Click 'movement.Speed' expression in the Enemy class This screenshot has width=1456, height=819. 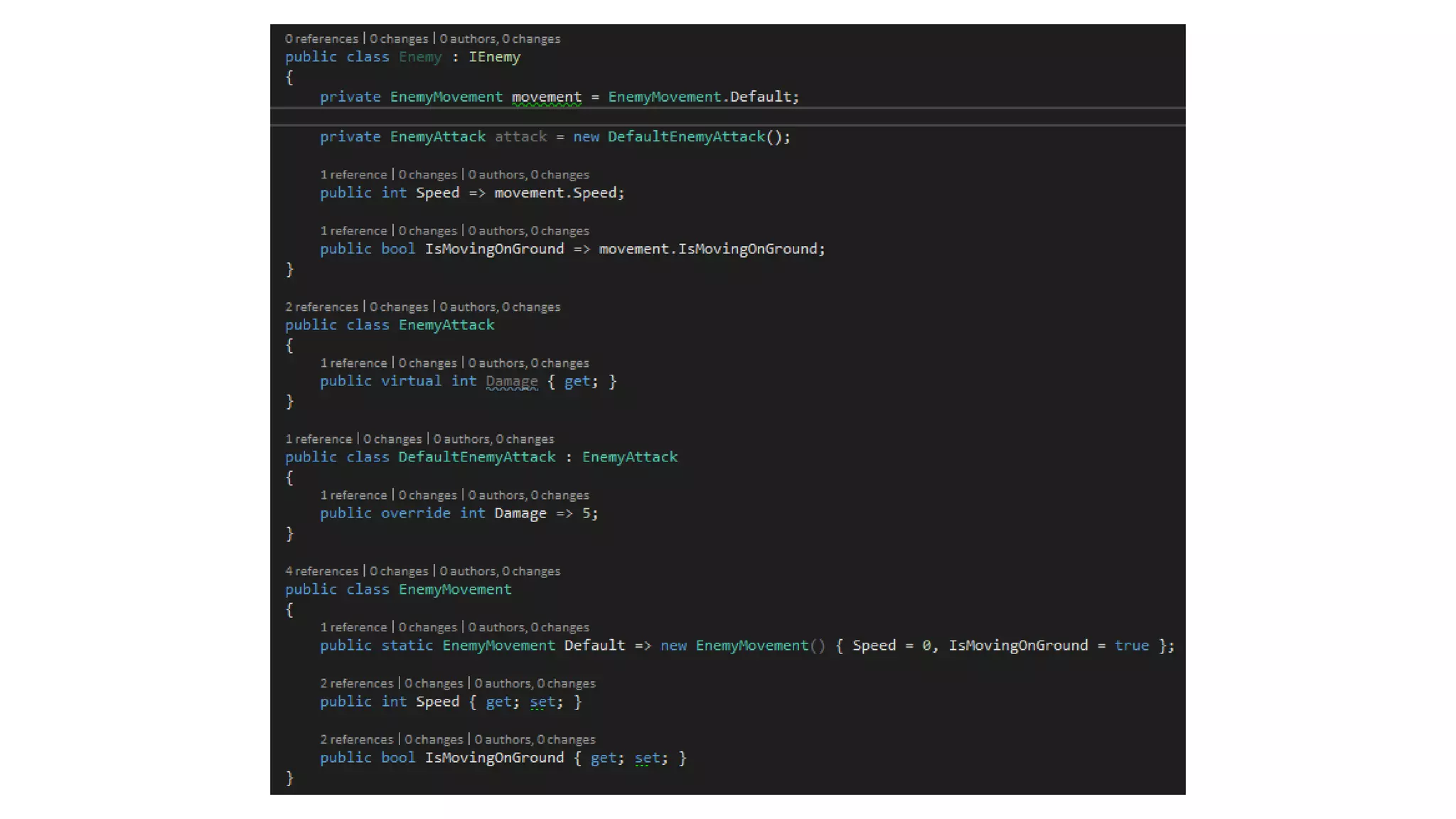pos(555,193)
